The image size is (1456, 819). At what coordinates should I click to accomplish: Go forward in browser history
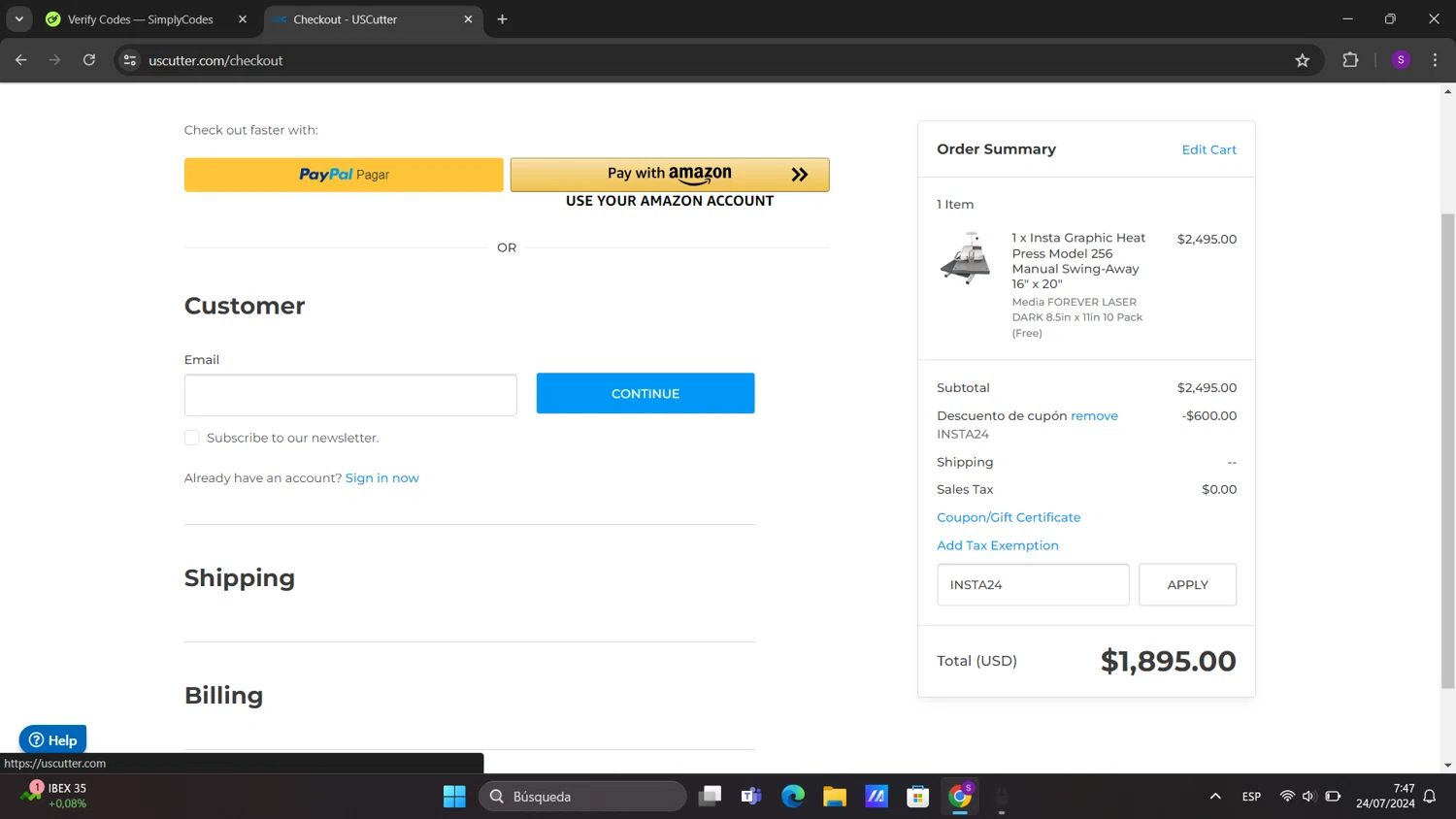pyautogui.click(x=54, y=60)
